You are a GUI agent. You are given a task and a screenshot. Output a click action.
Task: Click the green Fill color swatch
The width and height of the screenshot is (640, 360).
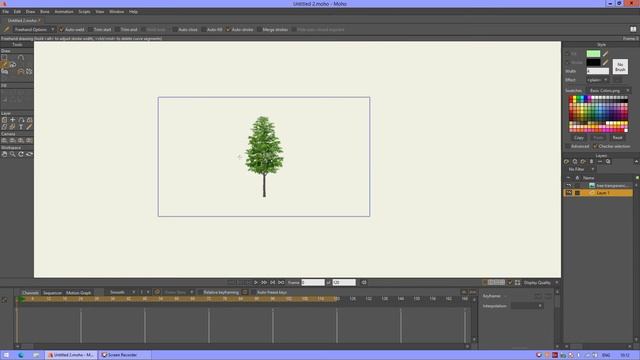593,53
